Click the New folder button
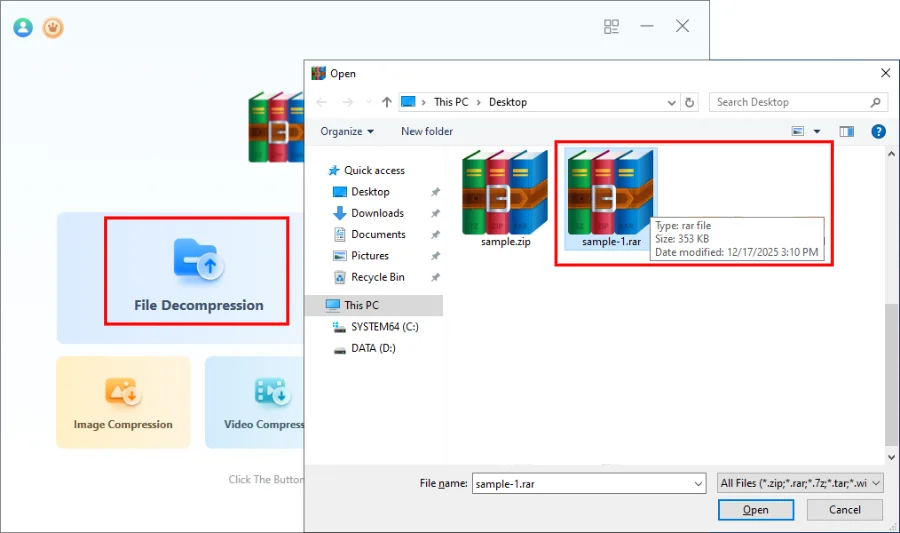Viewport: 900px width, 533px height. [427, 131]
